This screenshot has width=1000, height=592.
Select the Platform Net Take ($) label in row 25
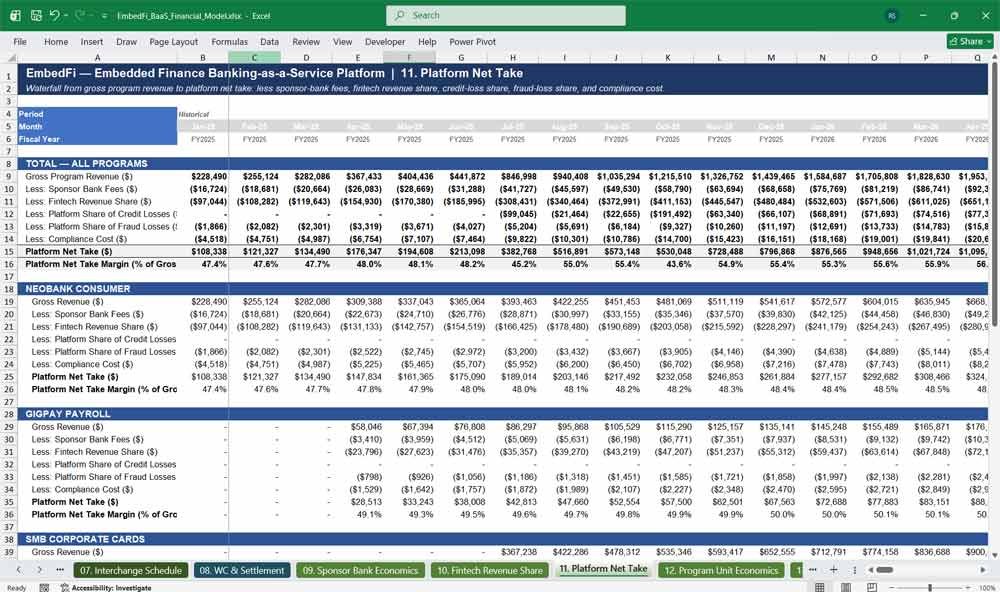(x=98, y=377)
